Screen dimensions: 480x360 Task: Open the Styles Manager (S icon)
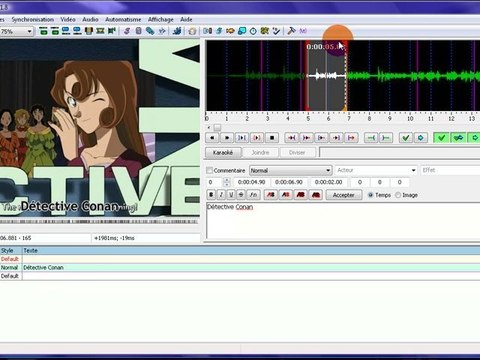(x=127, y=31)
